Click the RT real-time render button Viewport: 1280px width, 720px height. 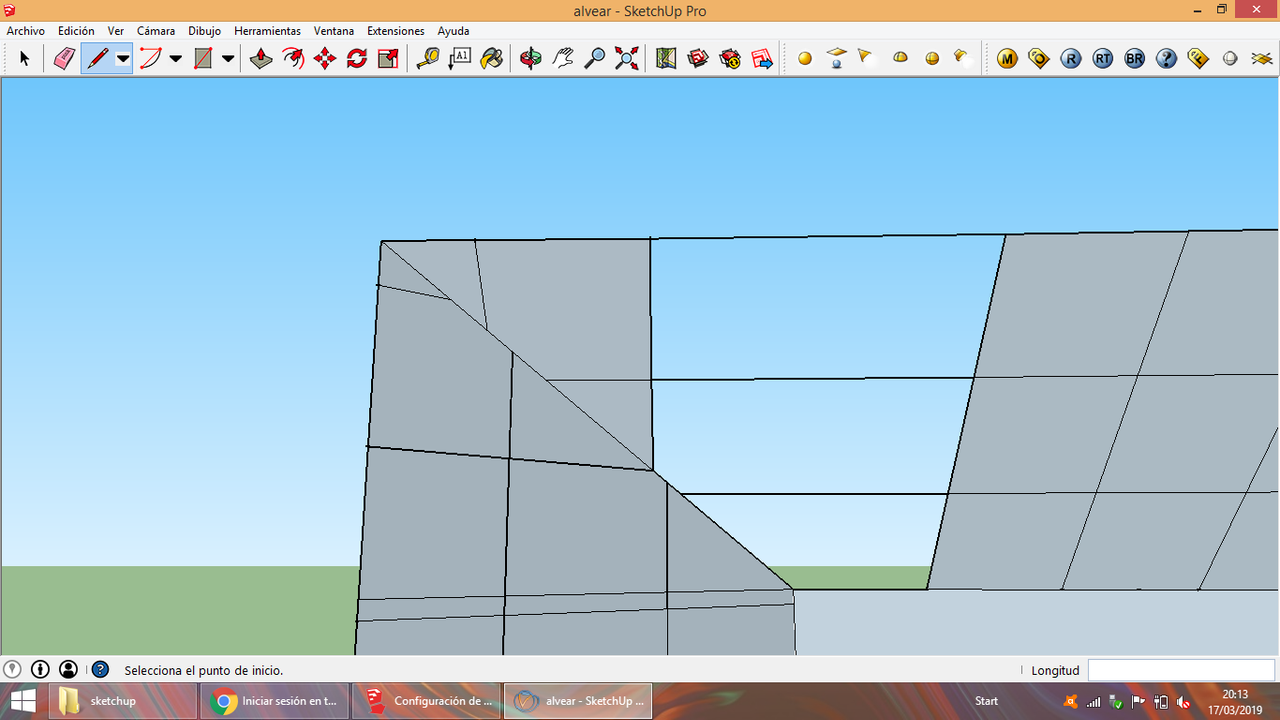click(x=1103, y=59)
